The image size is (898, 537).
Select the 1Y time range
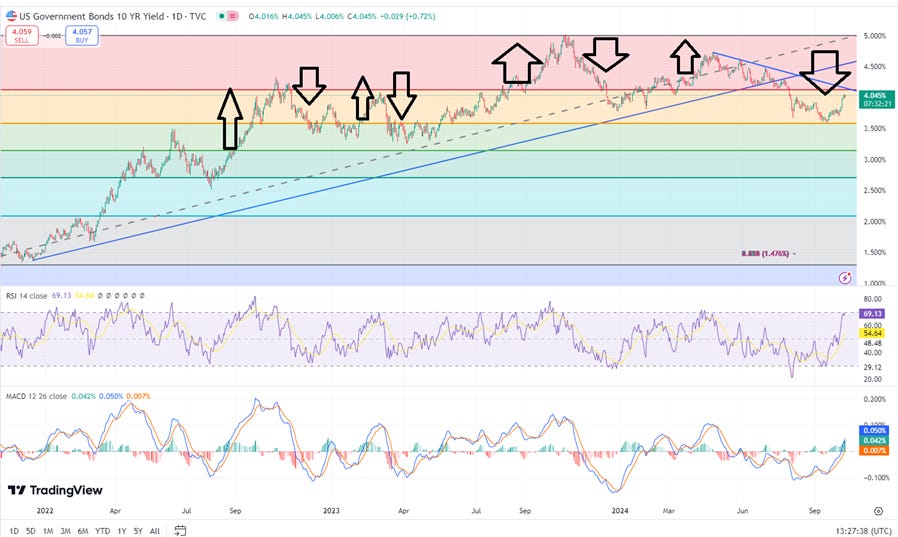click(121, 531)
